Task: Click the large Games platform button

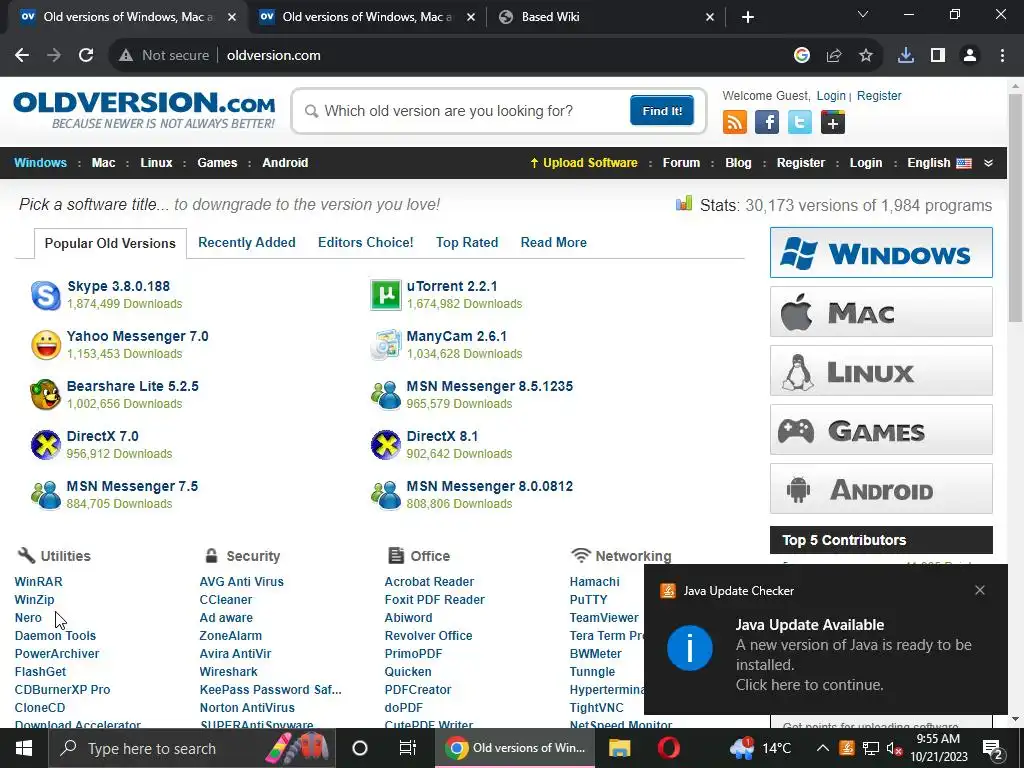Action: [x=881, y=430]
